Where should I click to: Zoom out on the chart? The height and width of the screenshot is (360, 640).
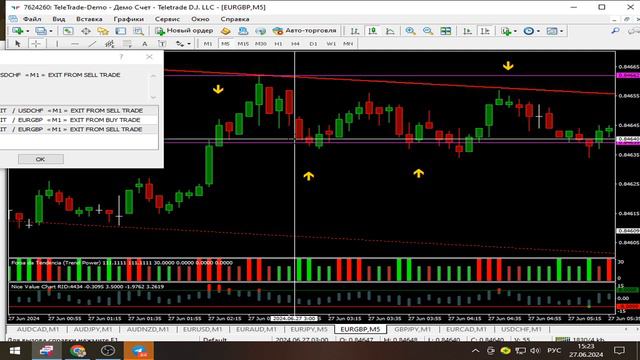pos(428,31)
